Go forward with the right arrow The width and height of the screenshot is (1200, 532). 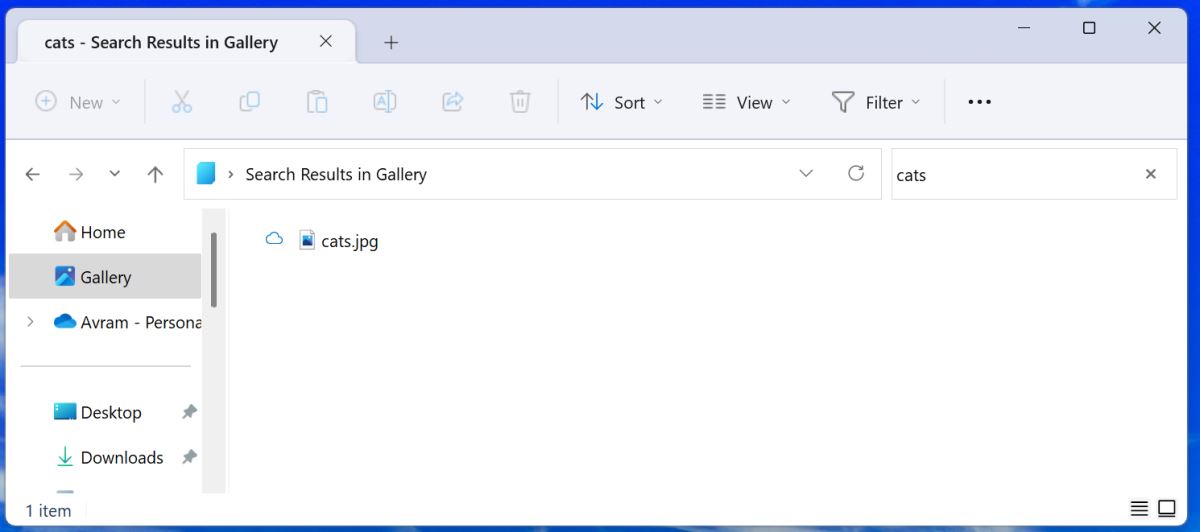tap(76, 174)
